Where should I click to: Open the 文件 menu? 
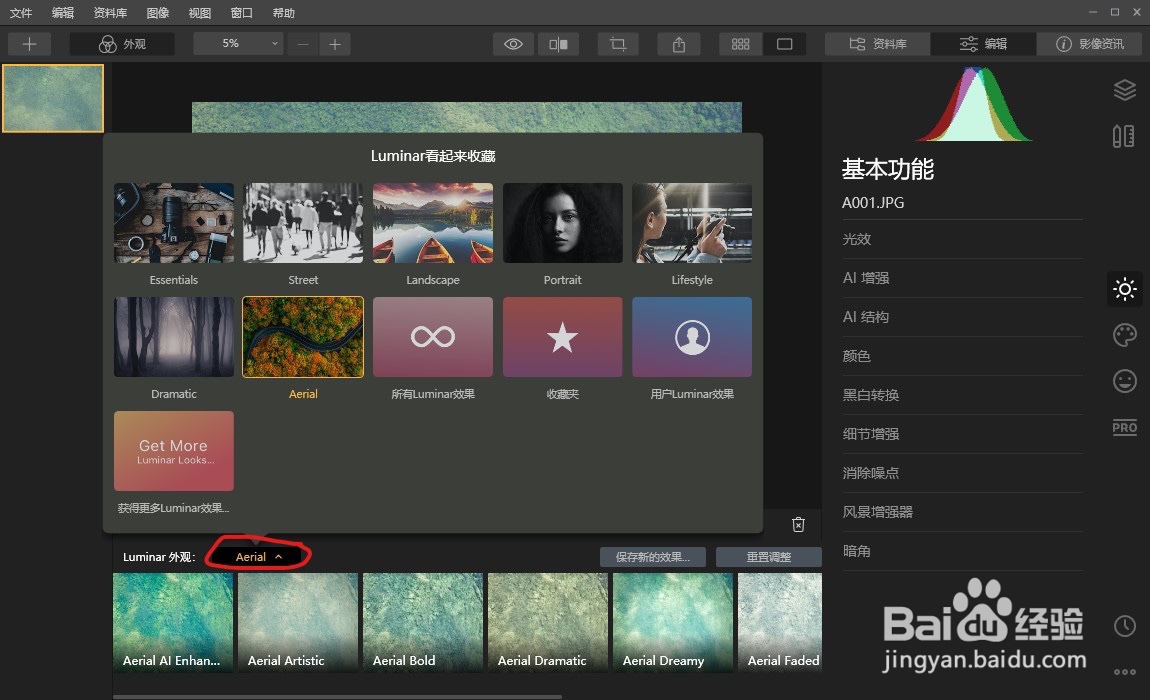tap(21, 12)
